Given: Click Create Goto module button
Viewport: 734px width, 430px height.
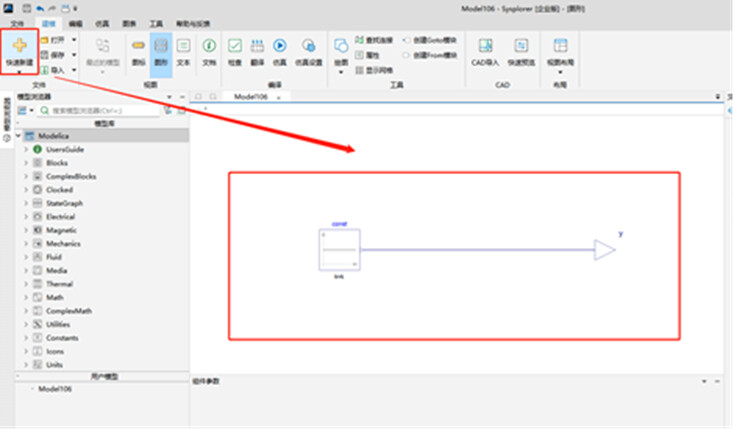Looking at the screenshot, I should pos(430,40).
